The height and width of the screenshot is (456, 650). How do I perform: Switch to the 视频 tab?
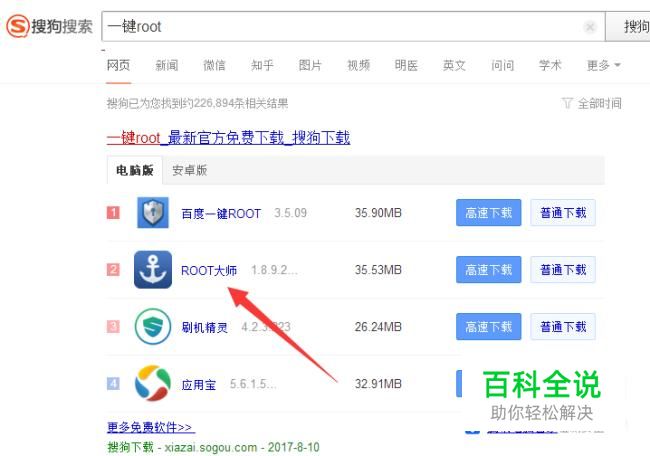click(358, 65)
